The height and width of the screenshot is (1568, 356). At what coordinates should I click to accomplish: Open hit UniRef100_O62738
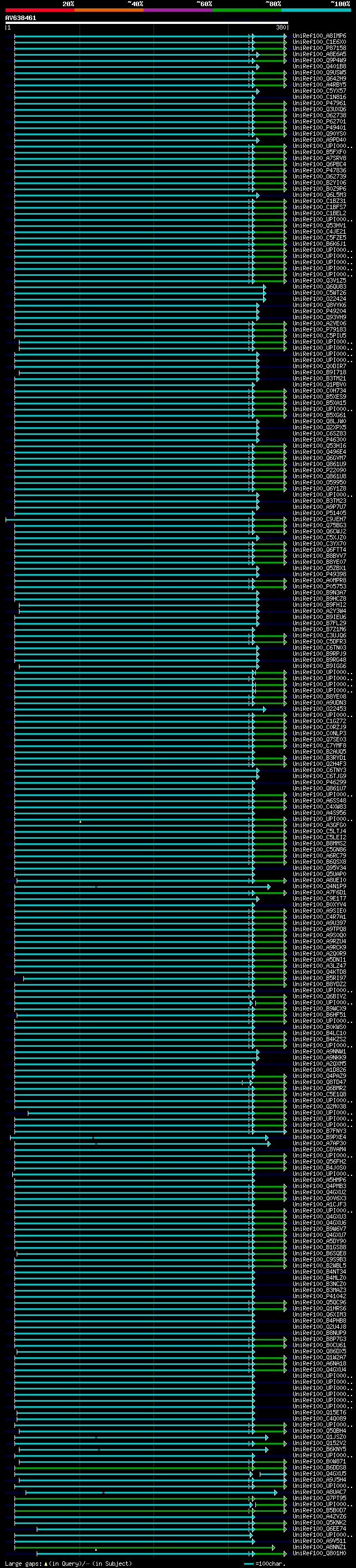(319, 115)
